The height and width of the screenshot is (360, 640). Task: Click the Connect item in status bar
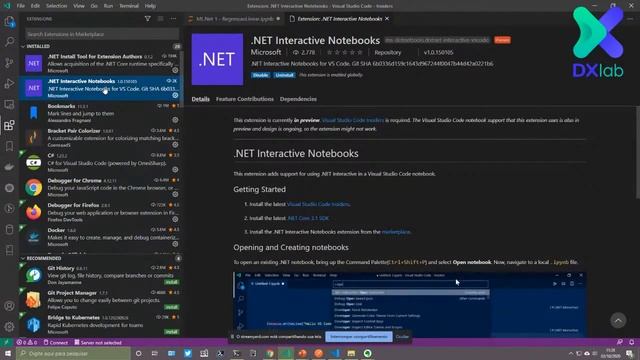[56, 342]
